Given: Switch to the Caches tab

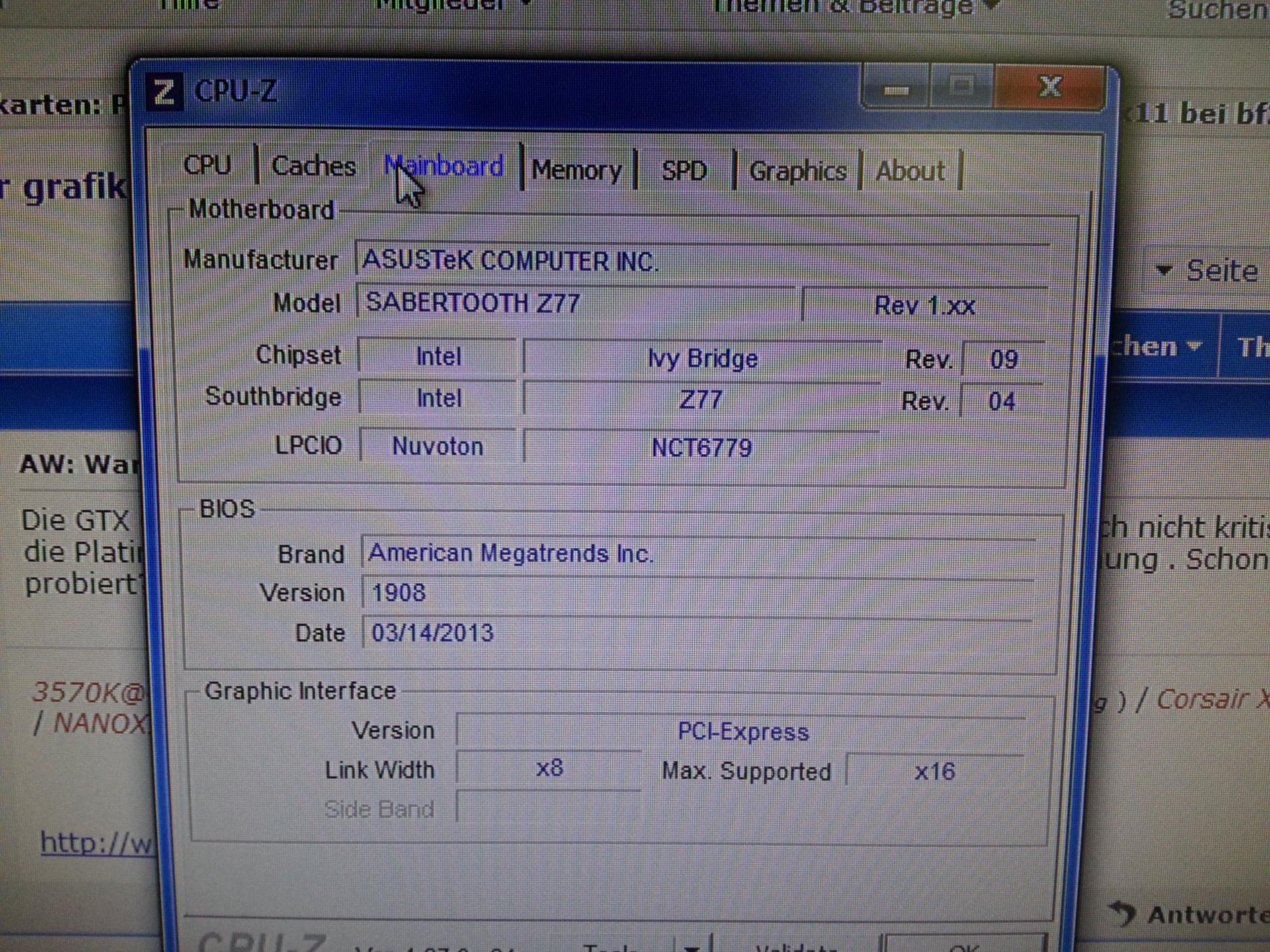Looking at the screenshot, I should coord(313,166).
